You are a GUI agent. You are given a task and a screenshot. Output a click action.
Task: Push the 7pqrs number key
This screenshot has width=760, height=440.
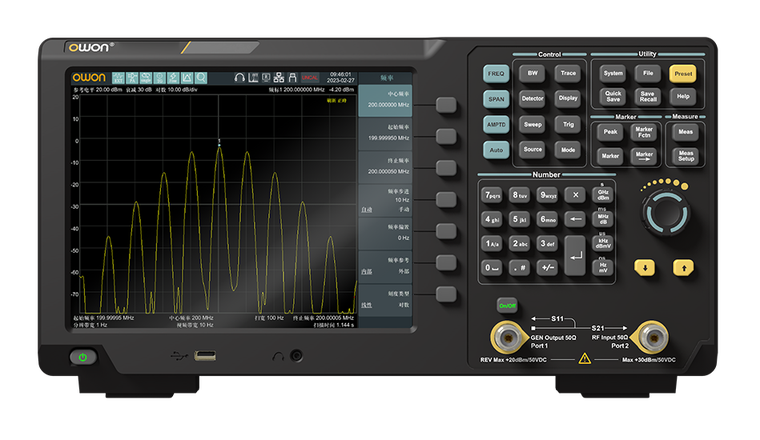pos(492,195)
